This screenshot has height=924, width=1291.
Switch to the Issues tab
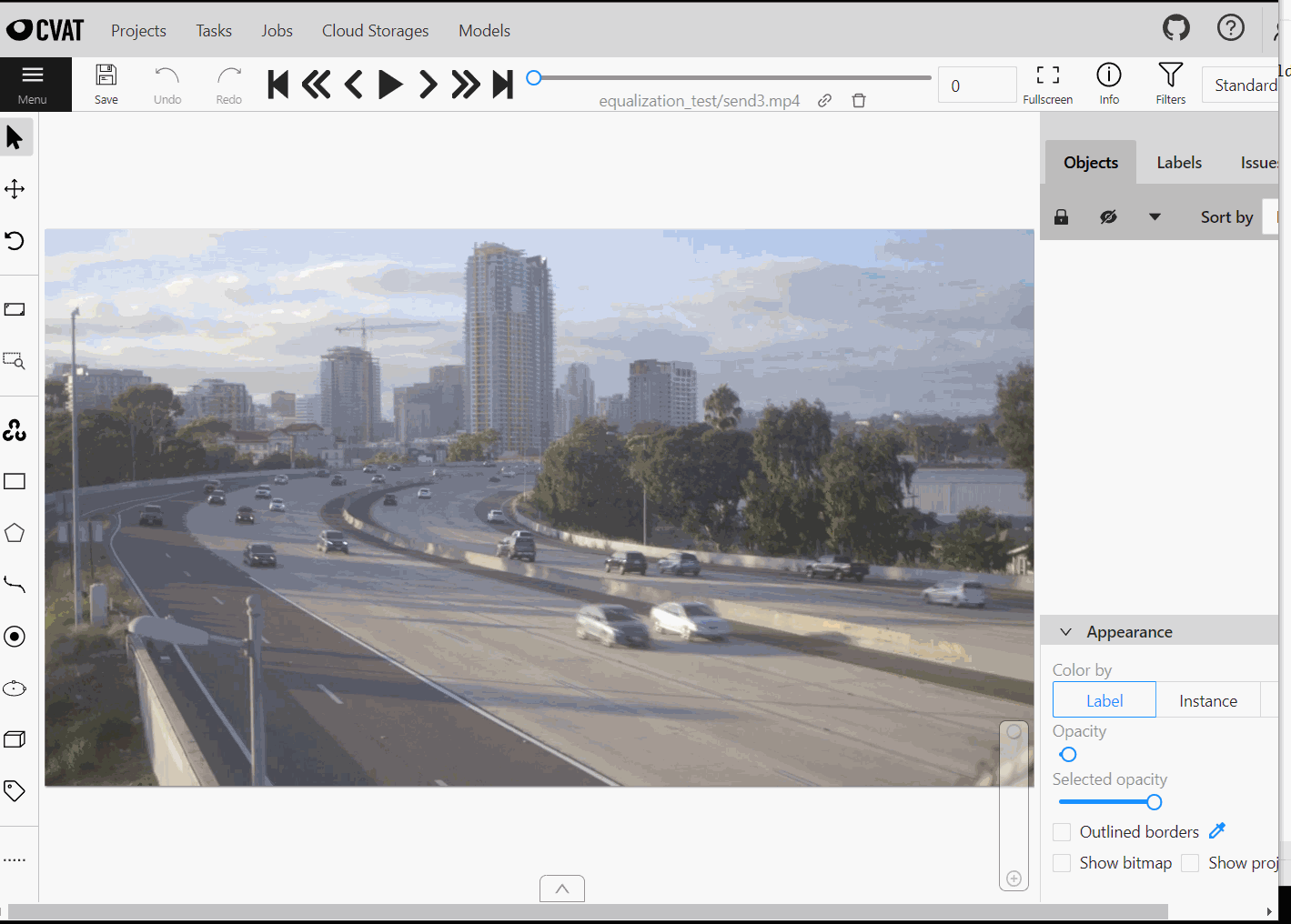1259,163
